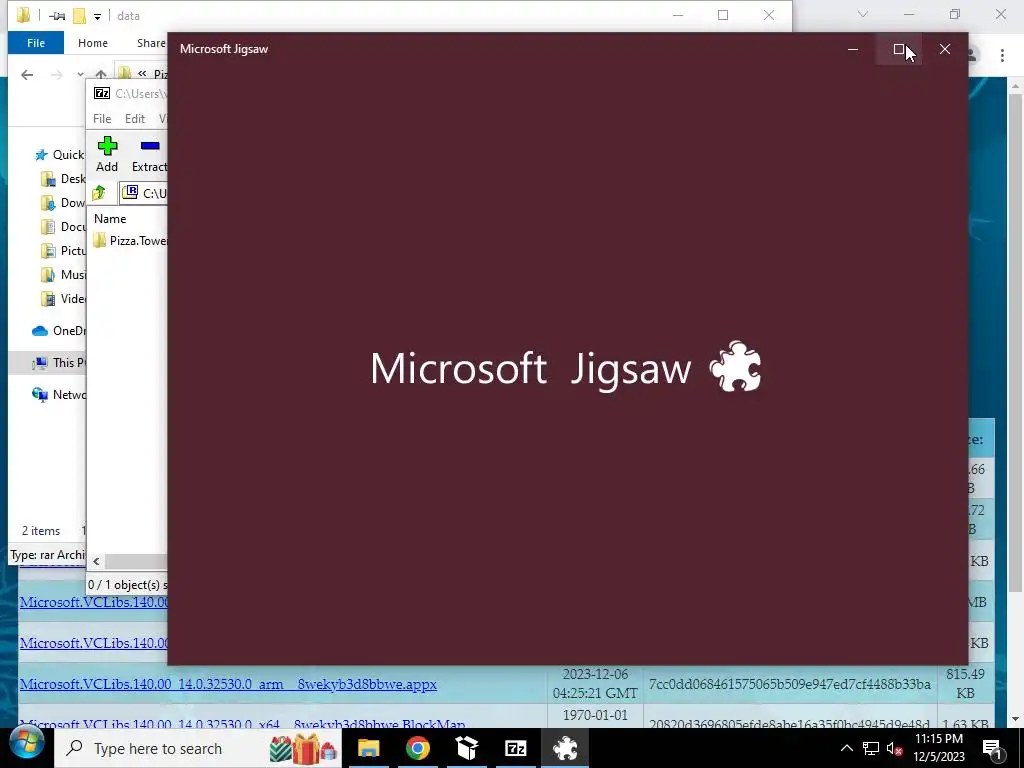This screenshot has height=768, width=1024.
Task: Open File Explorer from the taskbar
Action: [x=368, y=748]
